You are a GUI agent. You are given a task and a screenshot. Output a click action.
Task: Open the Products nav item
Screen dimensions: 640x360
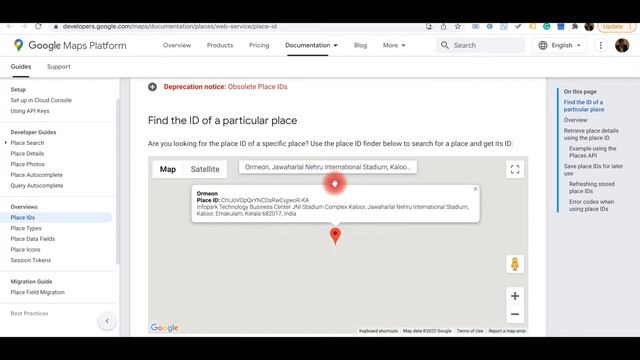click(220, 45)
